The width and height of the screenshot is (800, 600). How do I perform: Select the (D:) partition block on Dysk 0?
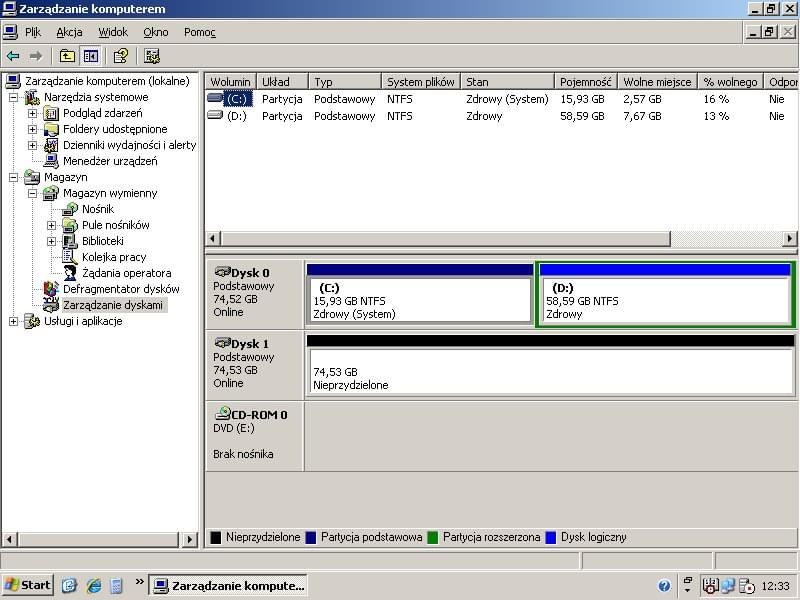point(665,300)
